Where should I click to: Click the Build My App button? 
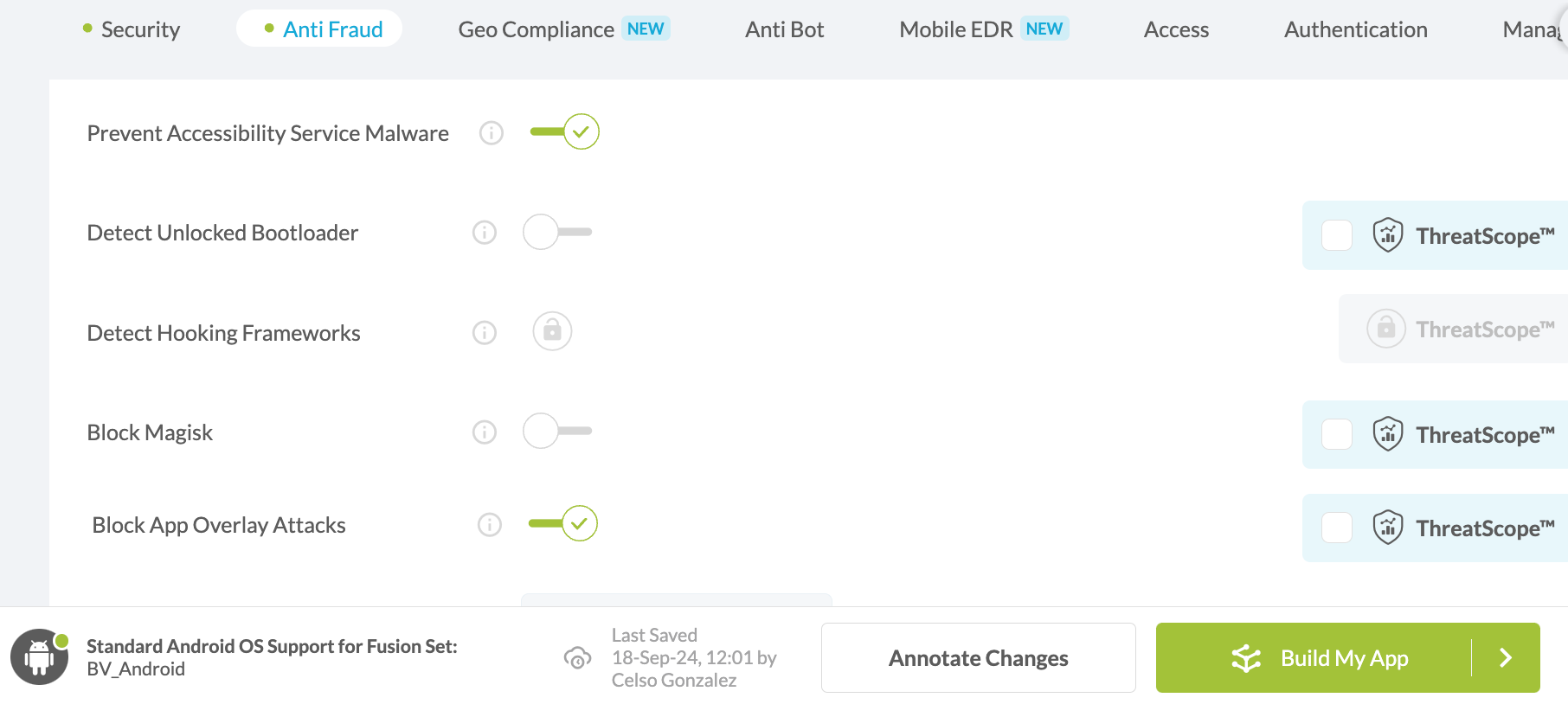(1344, 657)
